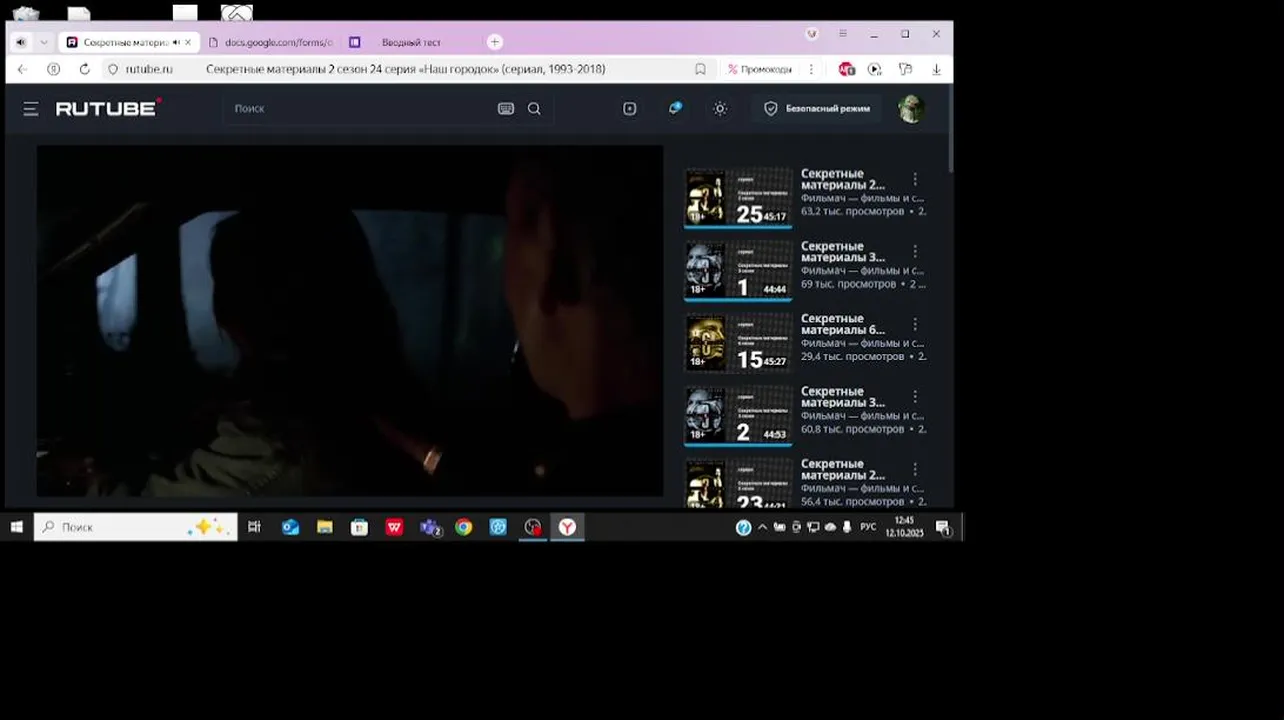Switch to the Вводный тест tab
Screen dimensions: 1284x720
[x=410, y=42]
